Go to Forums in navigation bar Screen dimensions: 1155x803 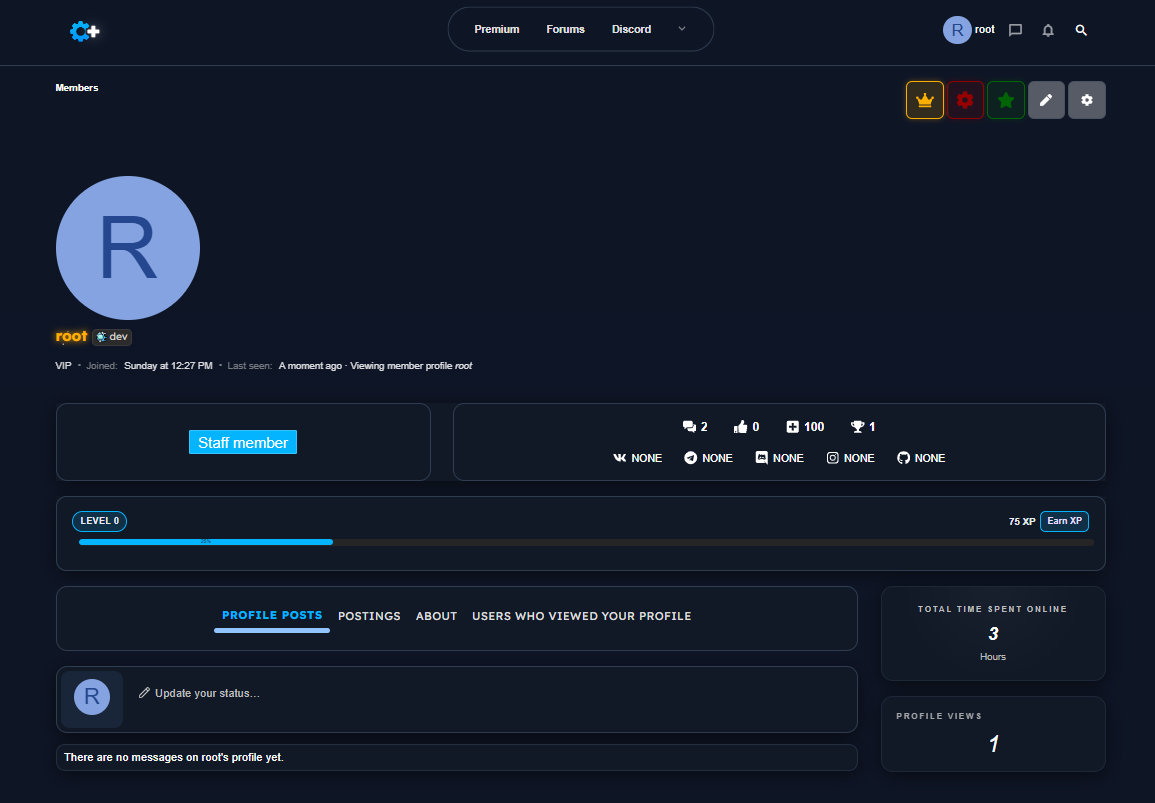(x=565, y=29)
